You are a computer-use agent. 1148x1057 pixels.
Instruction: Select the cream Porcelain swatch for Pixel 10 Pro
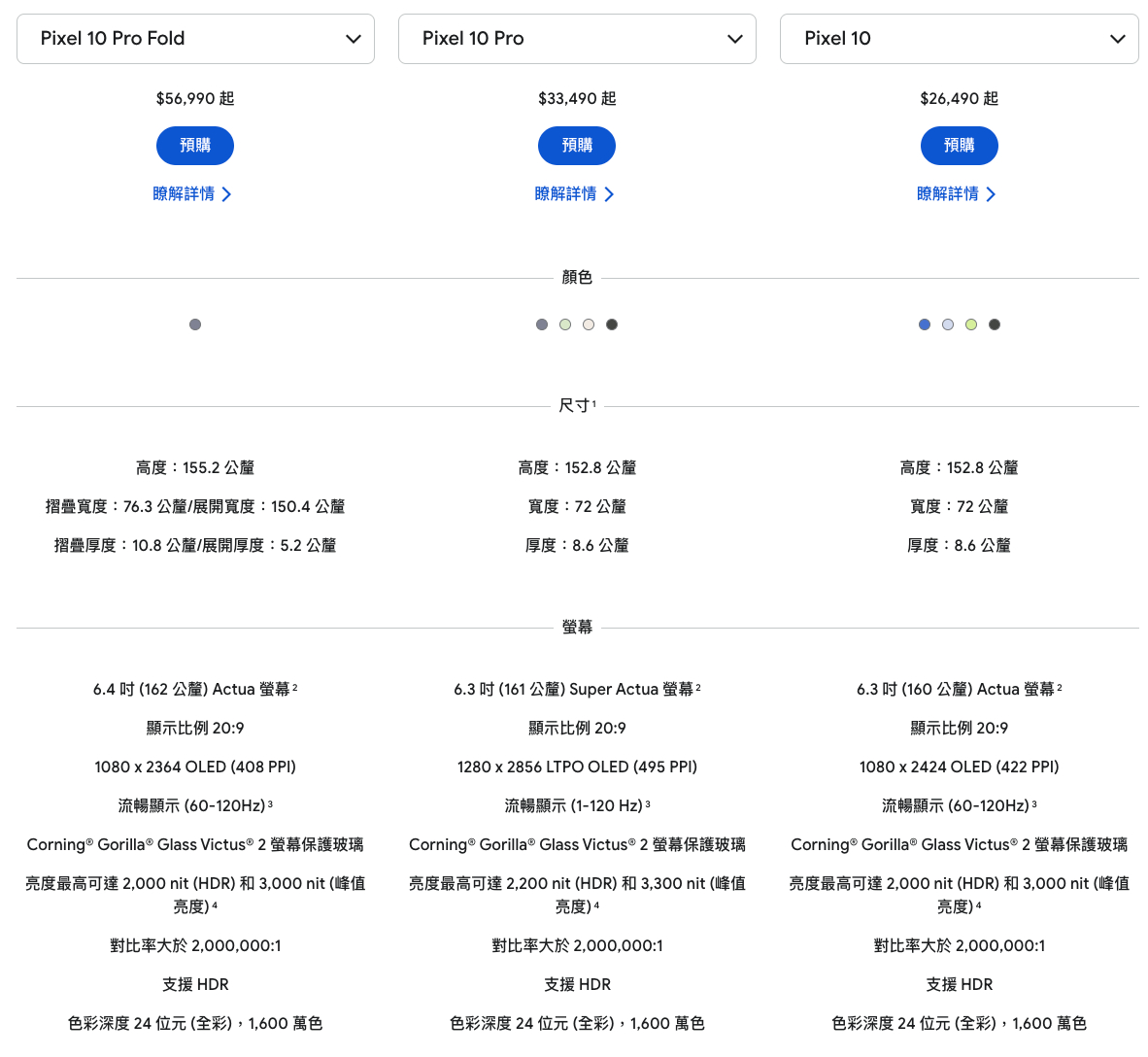click(589, 324)
